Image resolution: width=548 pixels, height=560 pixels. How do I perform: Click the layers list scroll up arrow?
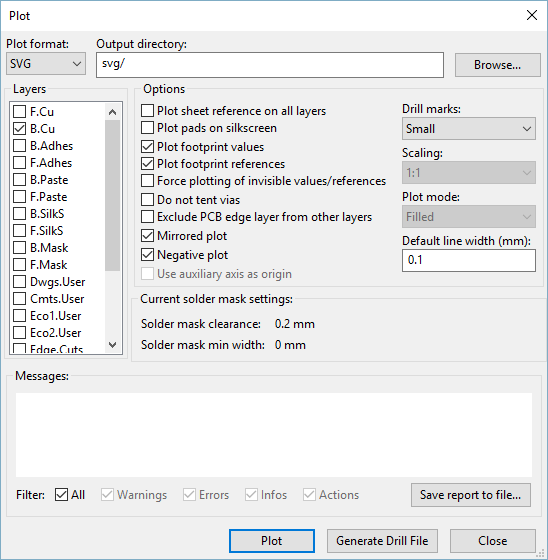113,112
